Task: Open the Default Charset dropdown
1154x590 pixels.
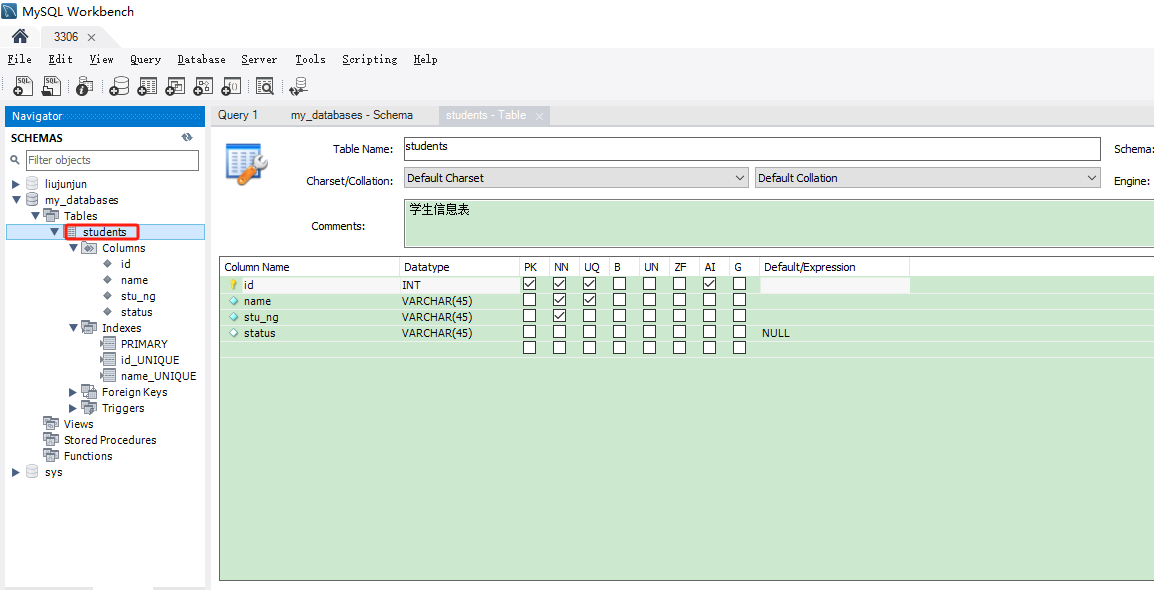Action: click(x=576, y=178)
